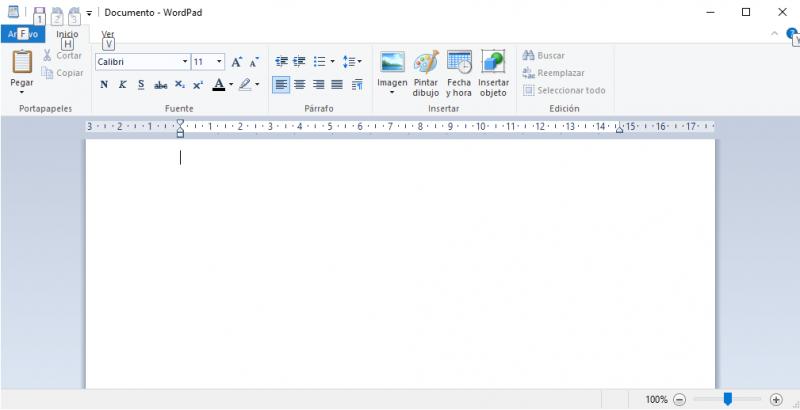This screenshot has height=410, width=800.
Task: Apply the text color A button
Action: [x=219, y=85]
